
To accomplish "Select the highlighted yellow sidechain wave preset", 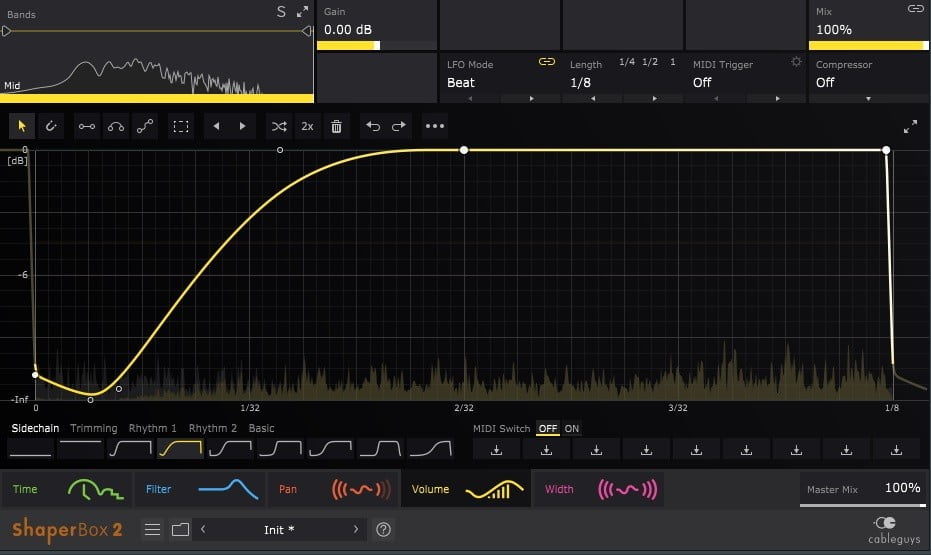I will click(180, 449).
